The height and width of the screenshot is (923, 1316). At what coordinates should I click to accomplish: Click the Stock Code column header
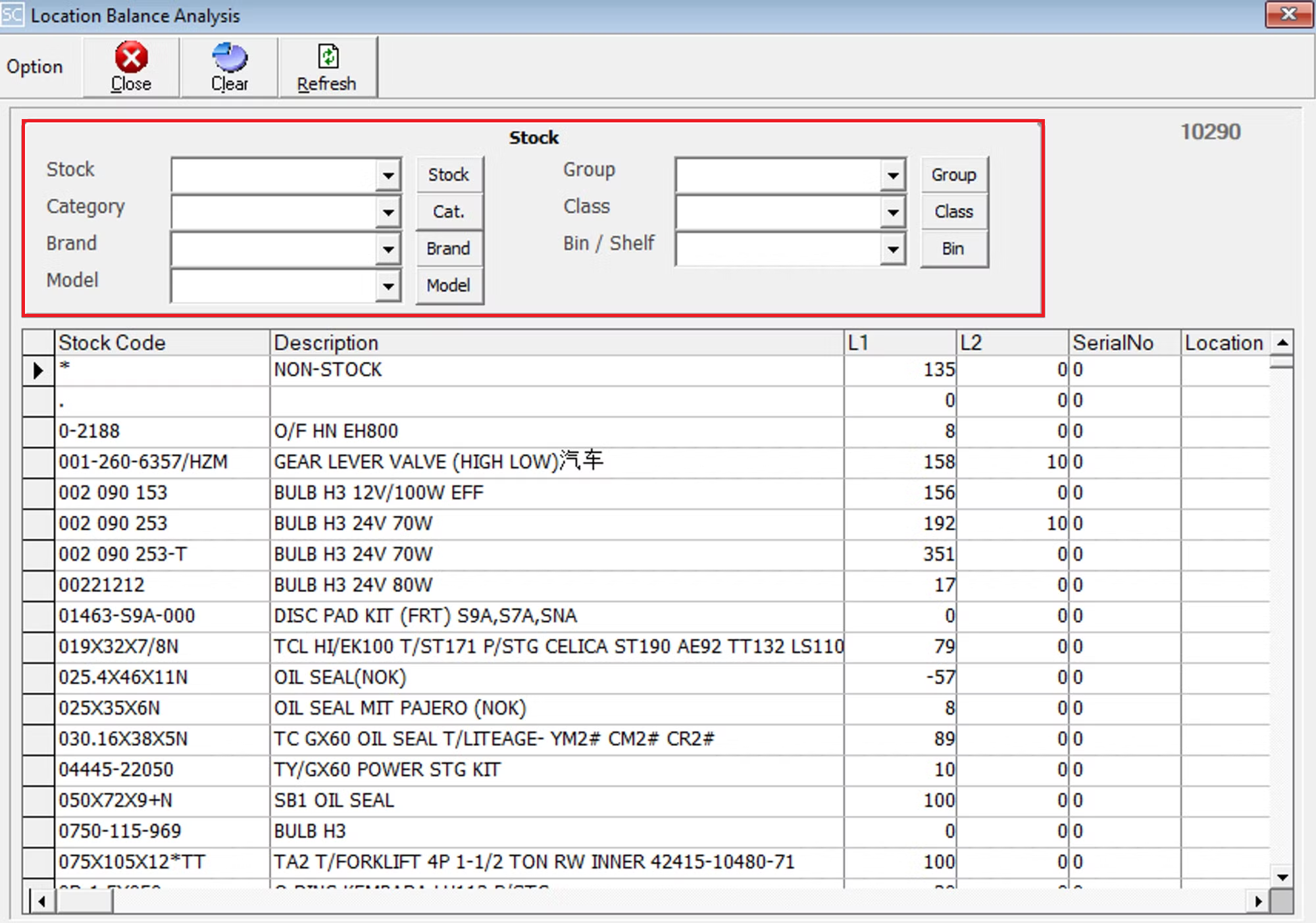coord(162,343)
